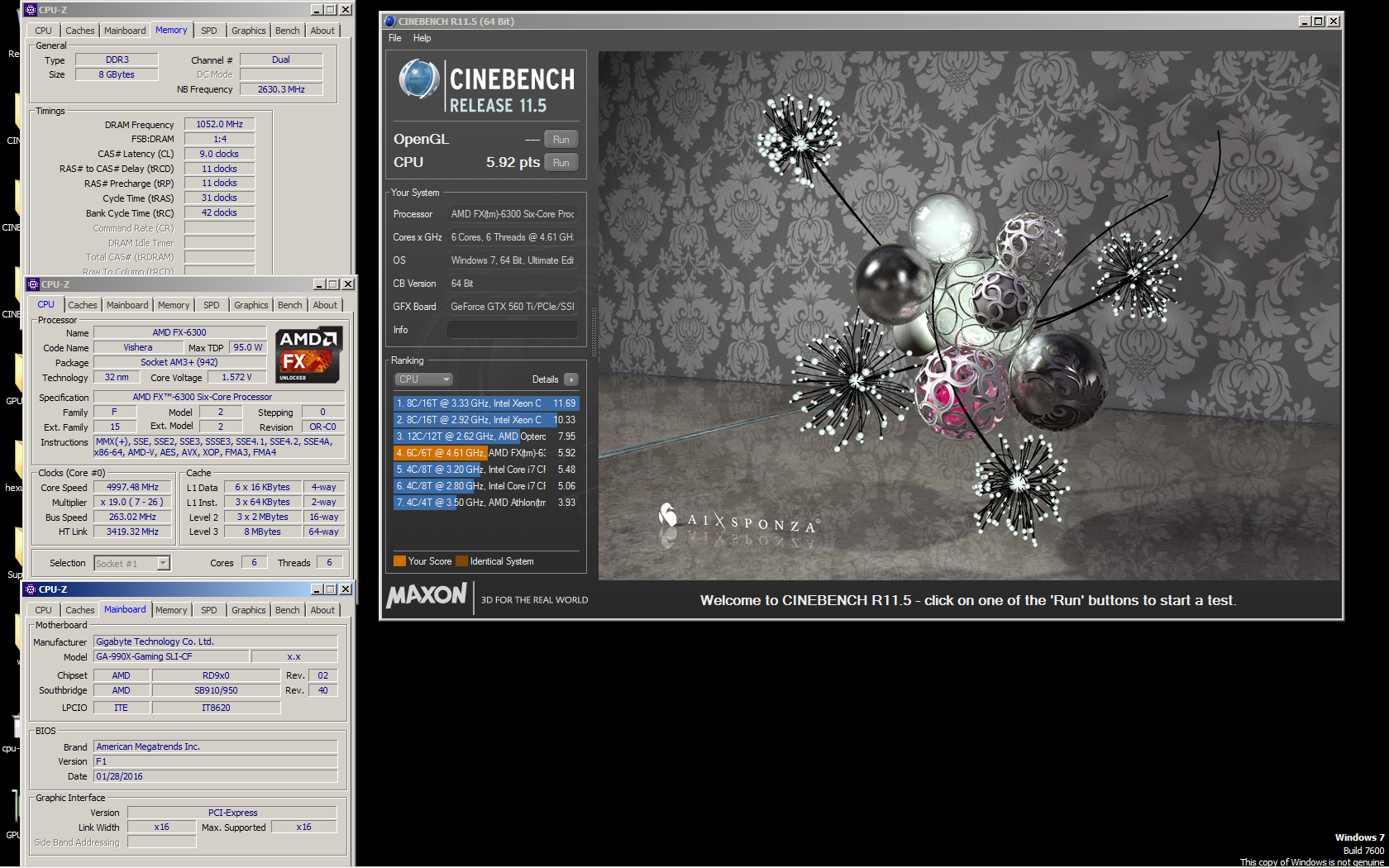The width and height of the screenshot is (1389, 868).
Task: Click the rendered Cinebench scene image
Action: (x=969, y=316)
